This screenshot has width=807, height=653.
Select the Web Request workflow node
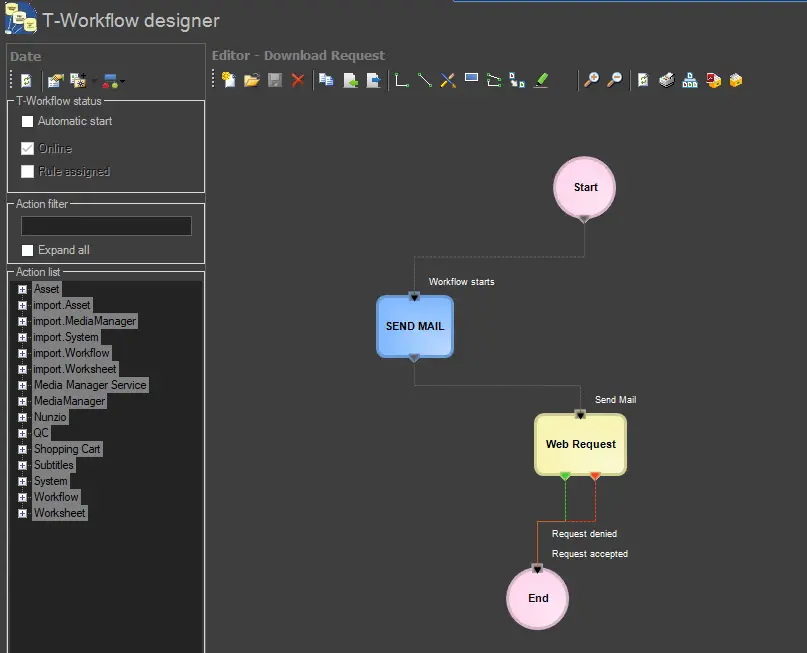tap(580, 444)
